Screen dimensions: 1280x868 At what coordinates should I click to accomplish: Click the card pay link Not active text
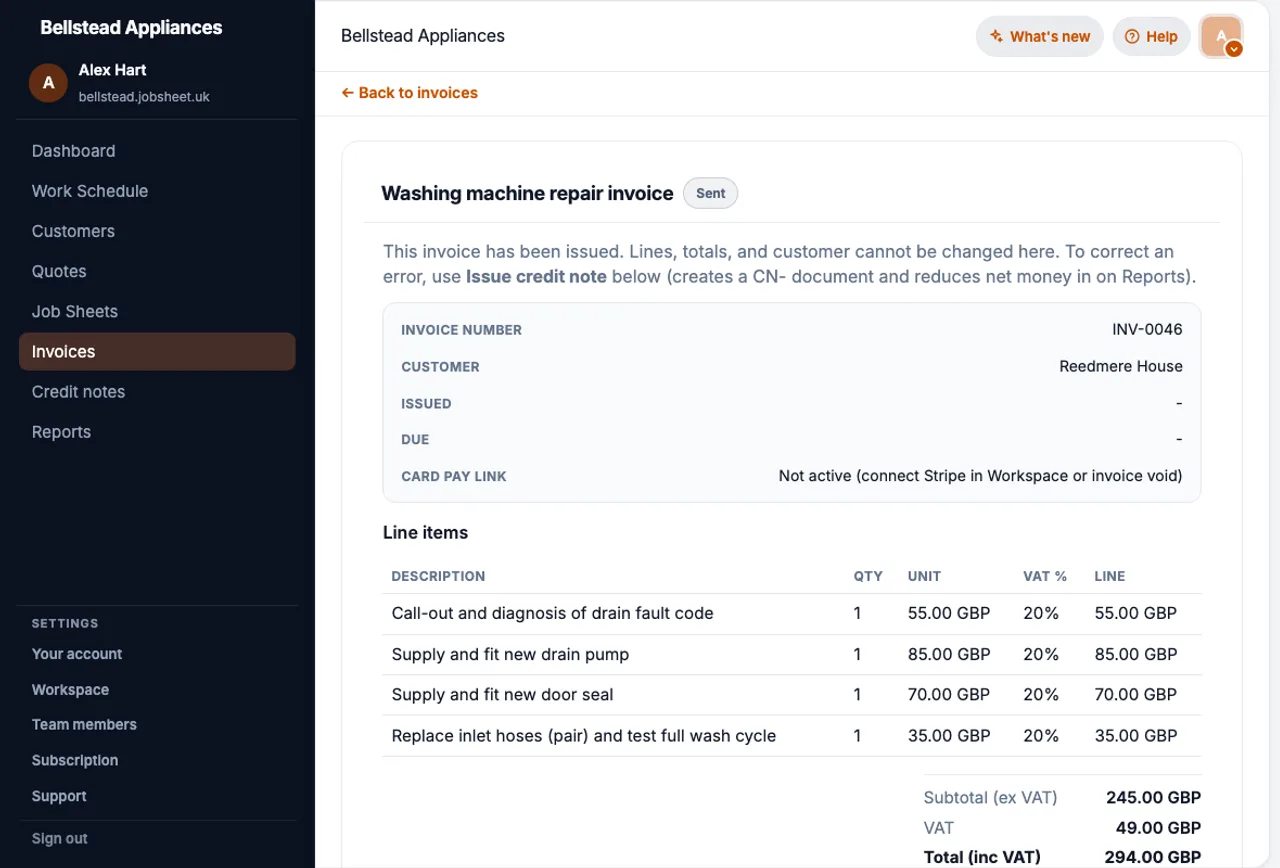pos(980,476)
